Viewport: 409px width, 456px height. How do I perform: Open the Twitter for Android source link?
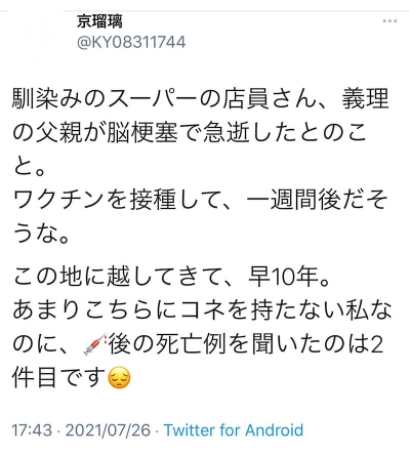pyautogui.click(x=234, y=430)
